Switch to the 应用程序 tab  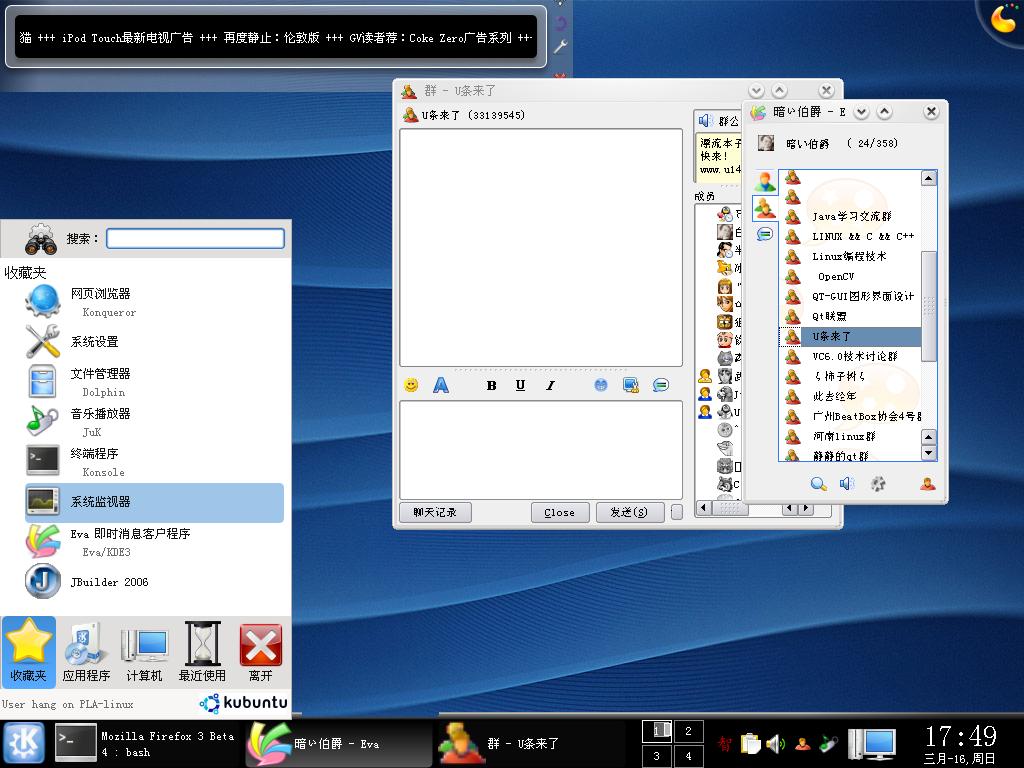pyautogui.click(x=87, y=651)
